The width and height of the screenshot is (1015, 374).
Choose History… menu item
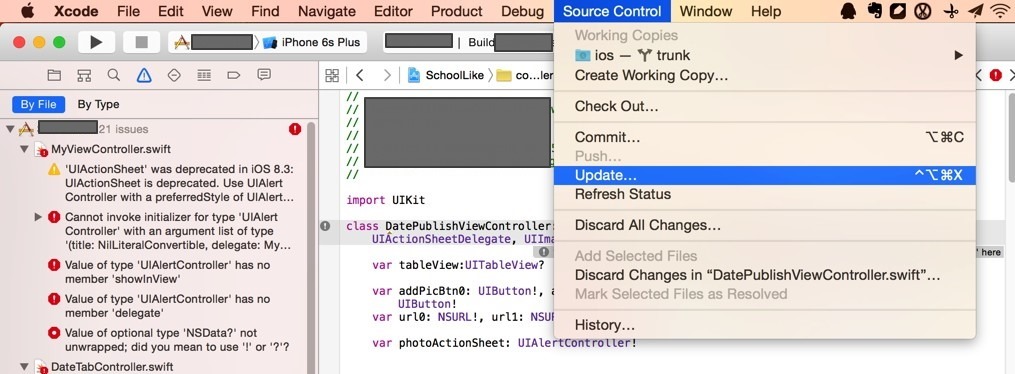[764, 325]
